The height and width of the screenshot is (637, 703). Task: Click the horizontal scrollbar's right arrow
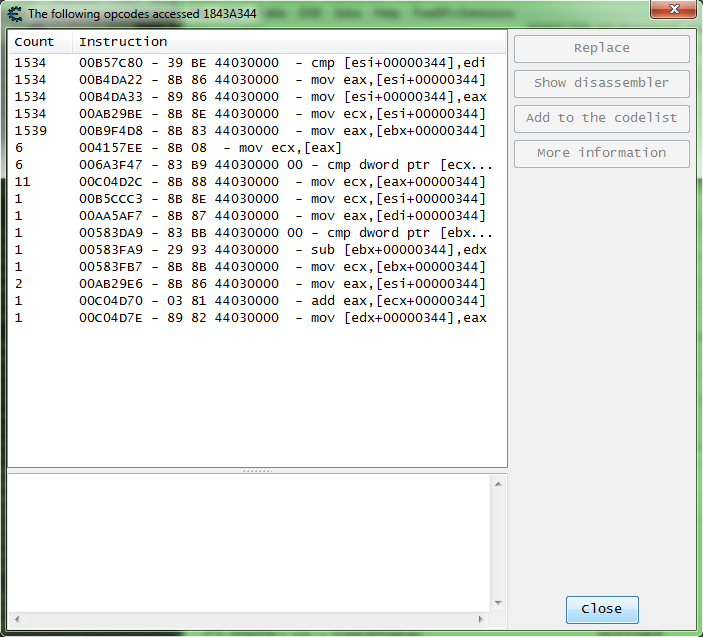(x=482, y=619)
